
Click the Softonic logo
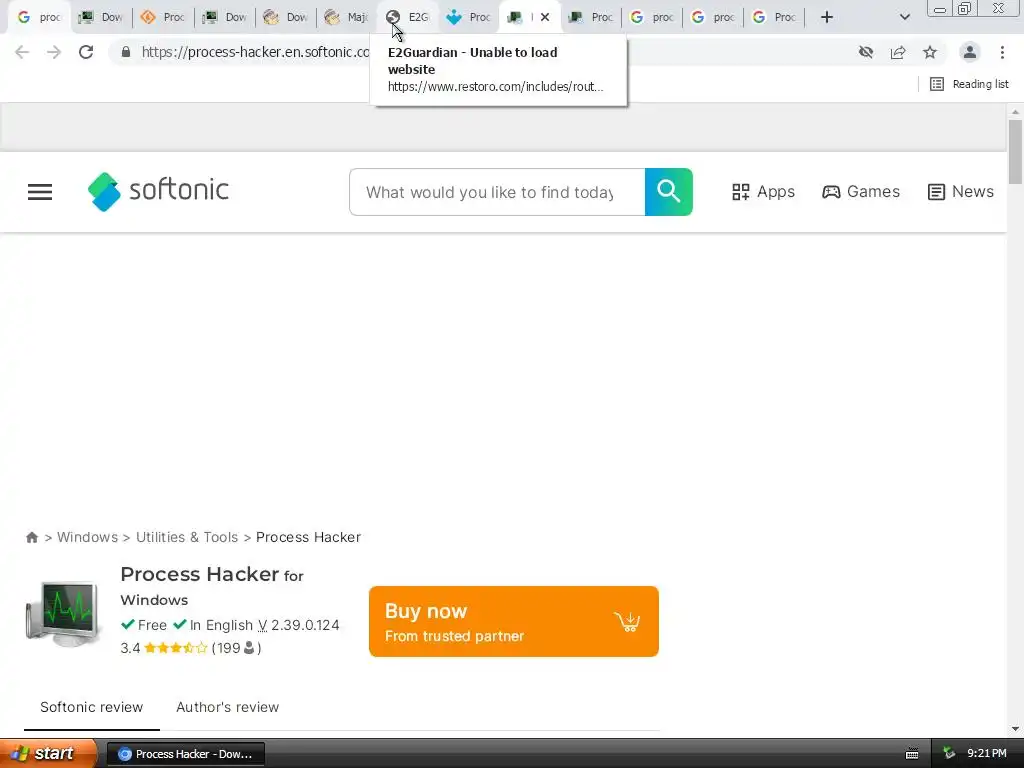point(158,191)
